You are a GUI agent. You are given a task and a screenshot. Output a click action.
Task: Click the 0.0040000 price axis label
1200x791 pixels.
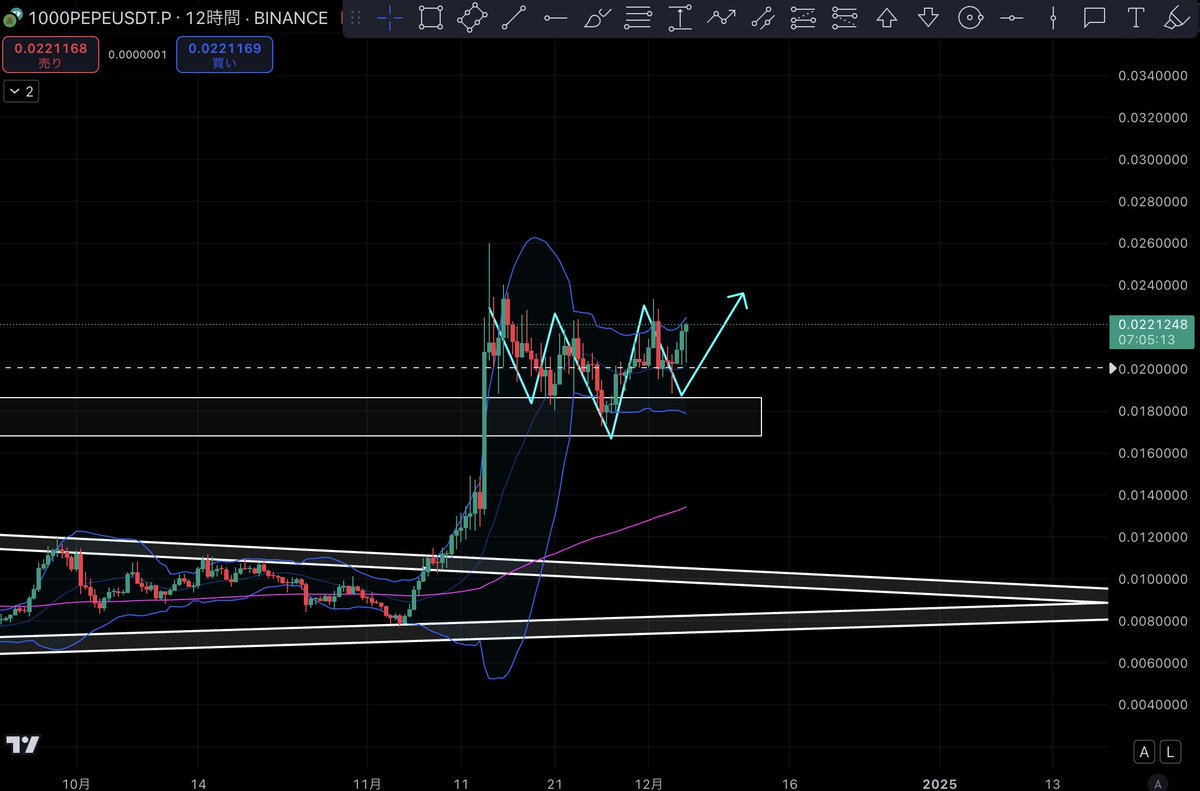click(x=1152, y=705)
